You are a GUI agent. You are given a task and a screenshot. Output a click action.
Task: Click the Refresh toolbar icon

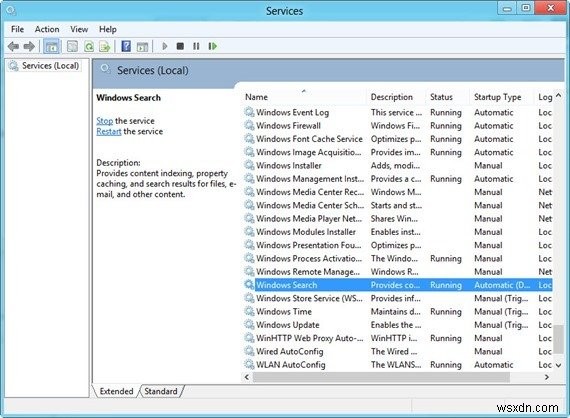coord(89,46)
